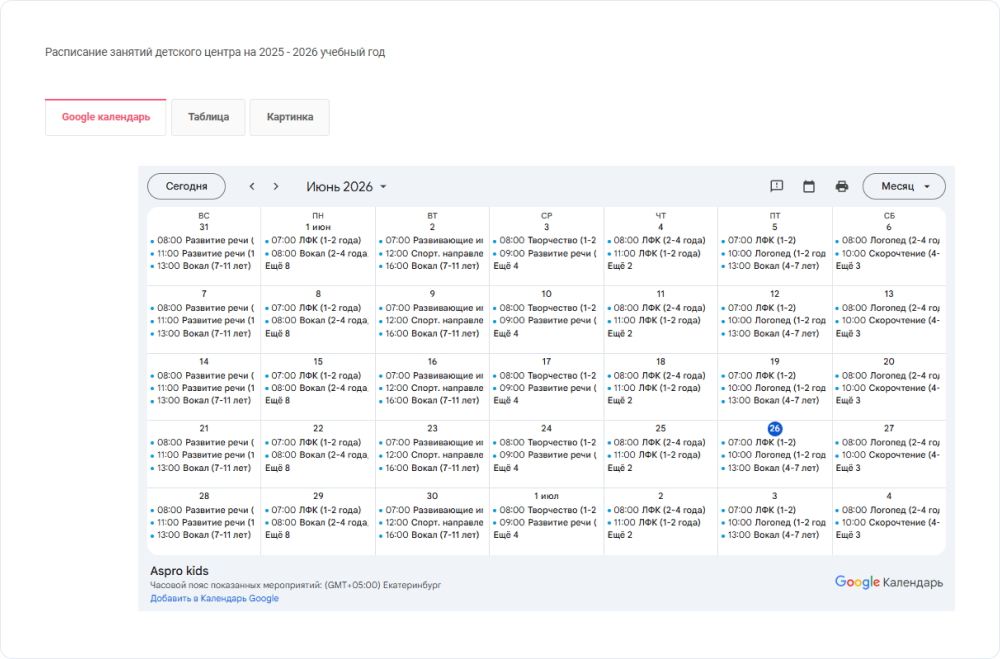Print the calendar with printer icon

[x=842, y=186]
